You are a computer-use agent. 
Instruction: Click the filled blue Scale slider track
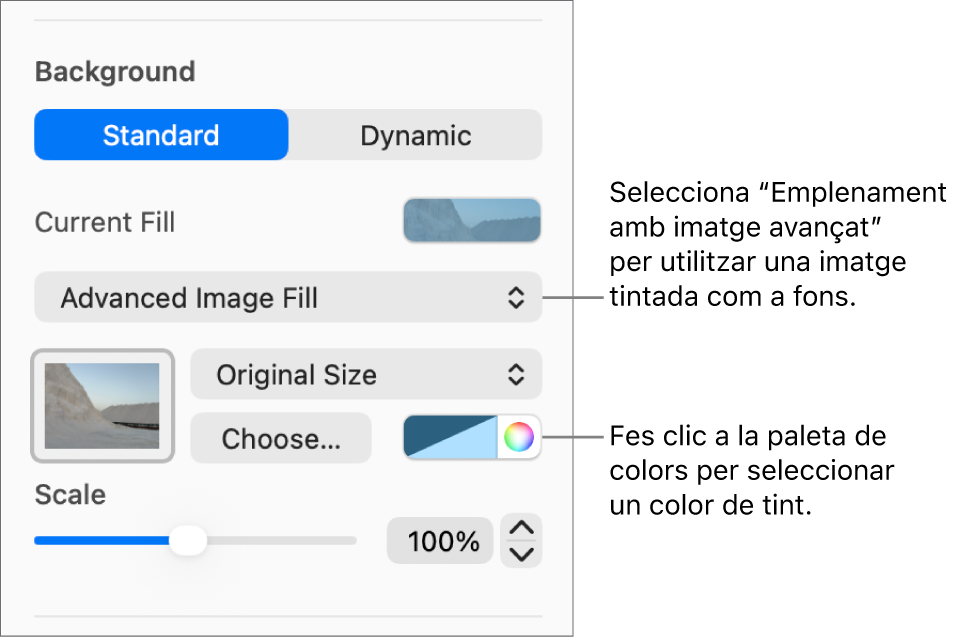[x=100, y=541]
